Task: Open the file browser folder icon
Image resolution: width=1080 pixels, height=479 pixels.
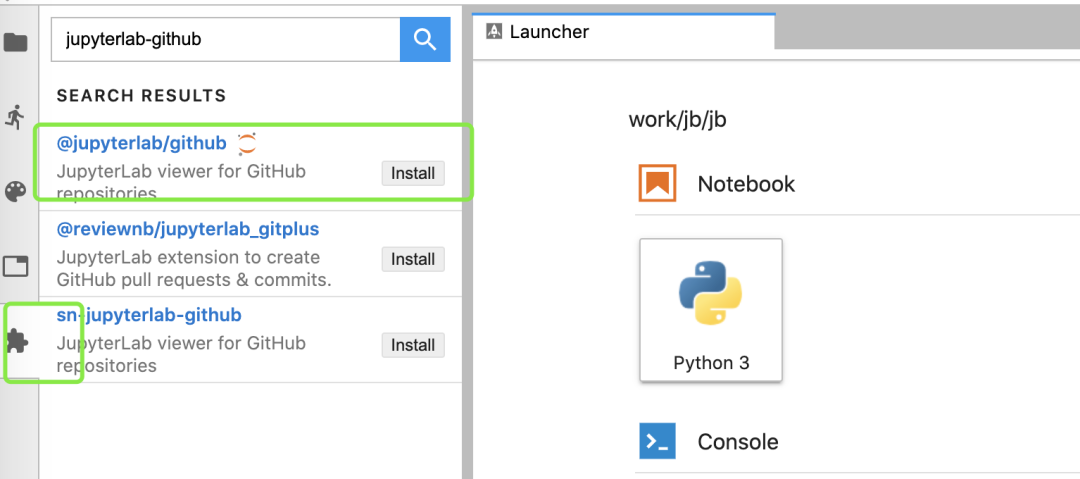Action: pyautogui.click(x=15, y=43)
